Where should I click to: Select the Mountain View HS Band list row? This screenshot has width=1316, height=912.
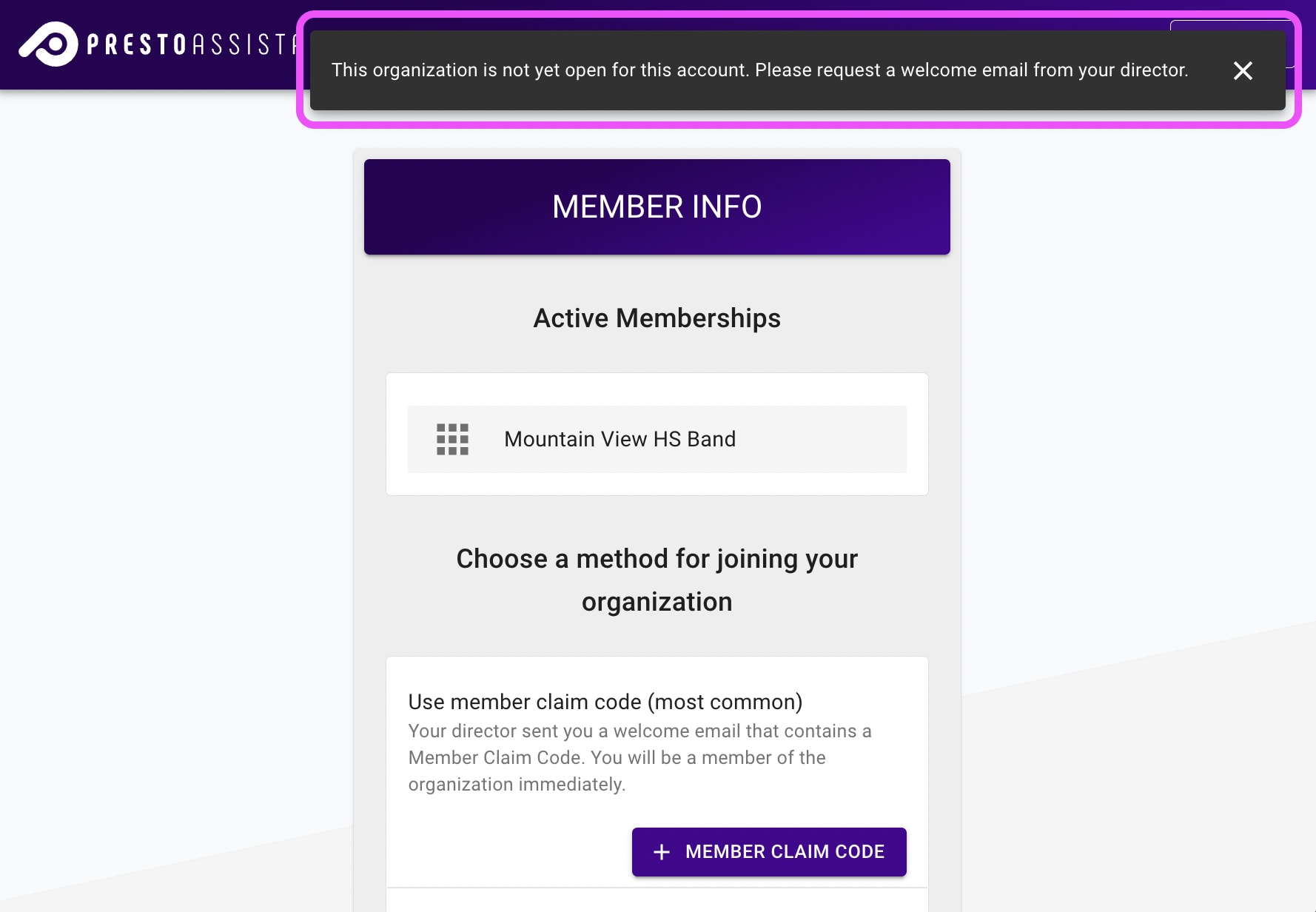(x=657, y=439)
